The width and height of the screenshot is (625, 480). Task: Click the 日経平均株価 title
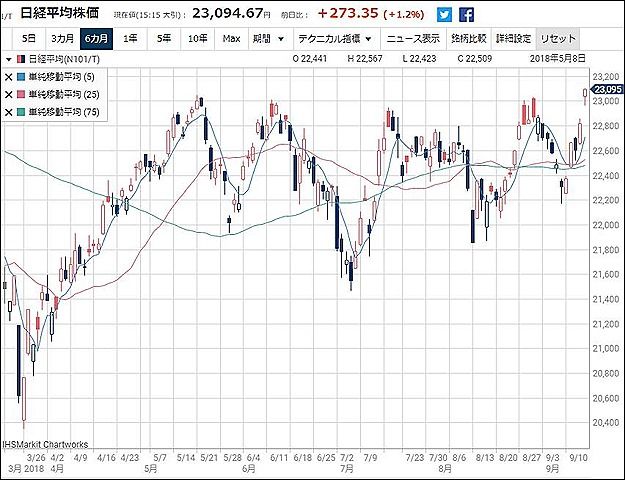(x=59, y=13)
